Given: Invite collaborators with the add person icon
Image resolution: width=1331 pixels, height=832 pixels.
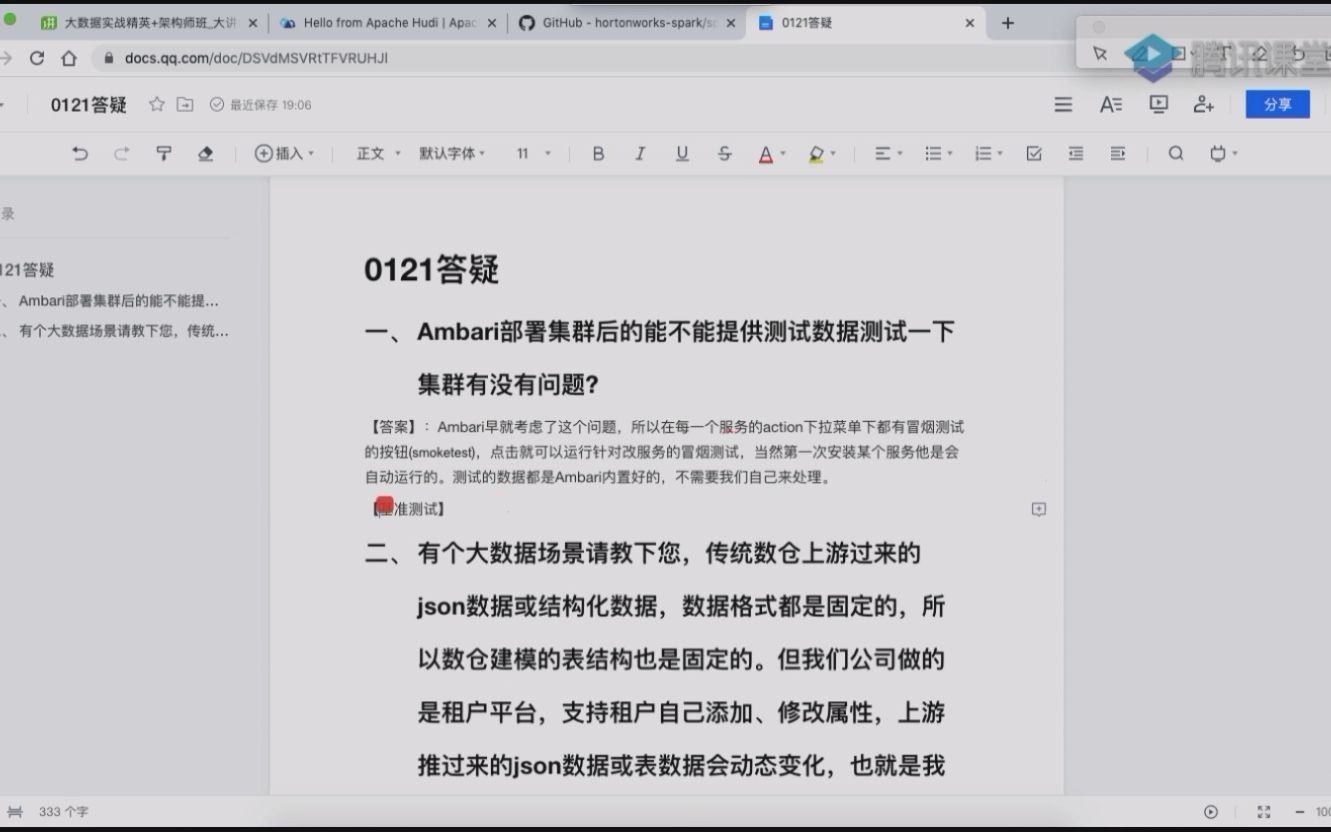Looking at the screenshot, I should point(1204,104).
